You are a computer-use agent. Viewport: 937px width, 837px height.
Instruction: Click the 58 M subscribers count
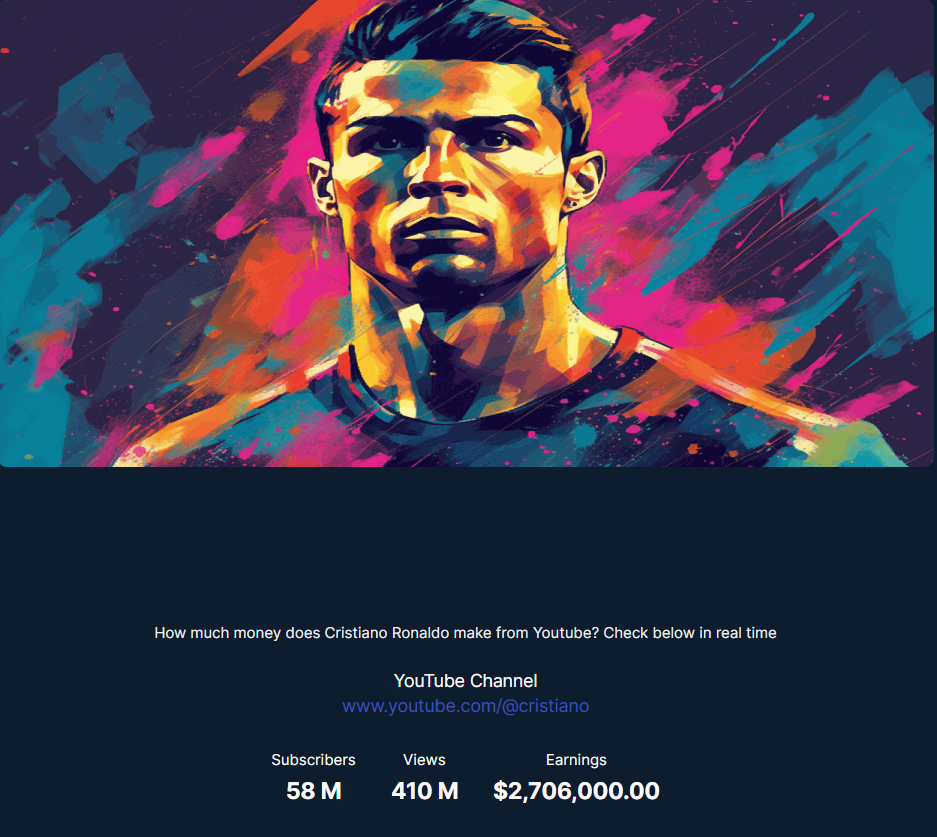[x=314, y=791]
